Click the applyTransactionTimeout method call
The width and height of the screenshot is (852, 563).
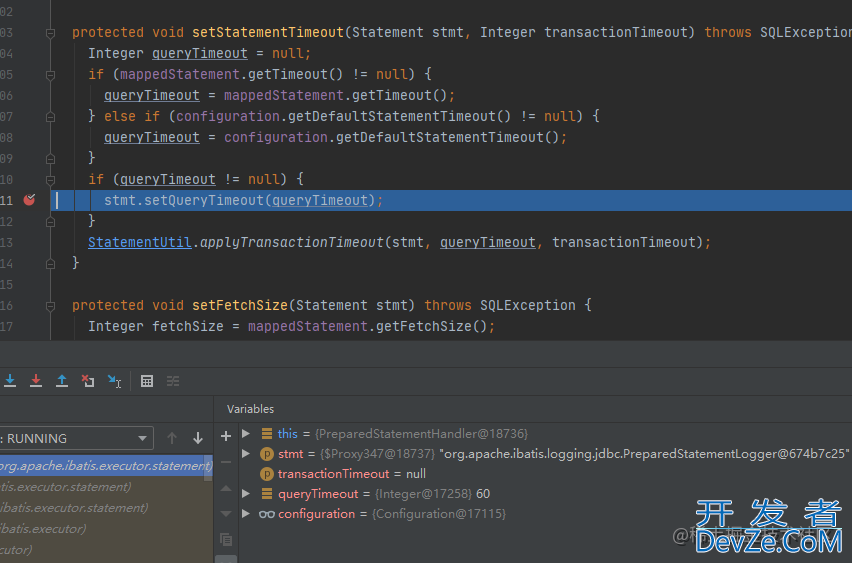click(x=292, y=242)
